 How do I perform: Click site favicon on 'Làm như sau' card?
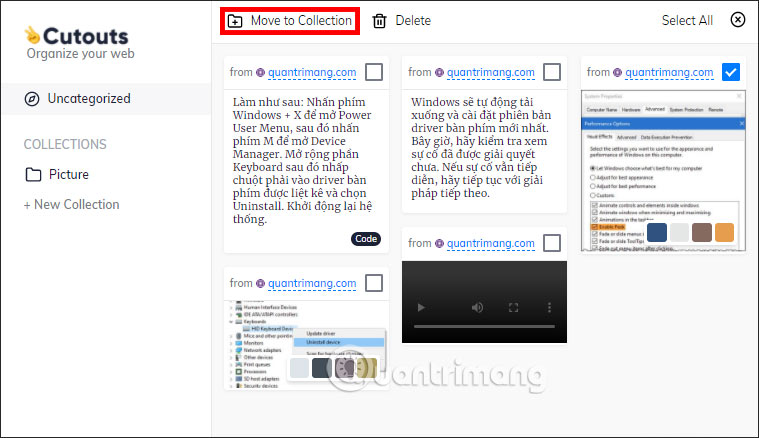pyautogui.click(x=260, y=73)
